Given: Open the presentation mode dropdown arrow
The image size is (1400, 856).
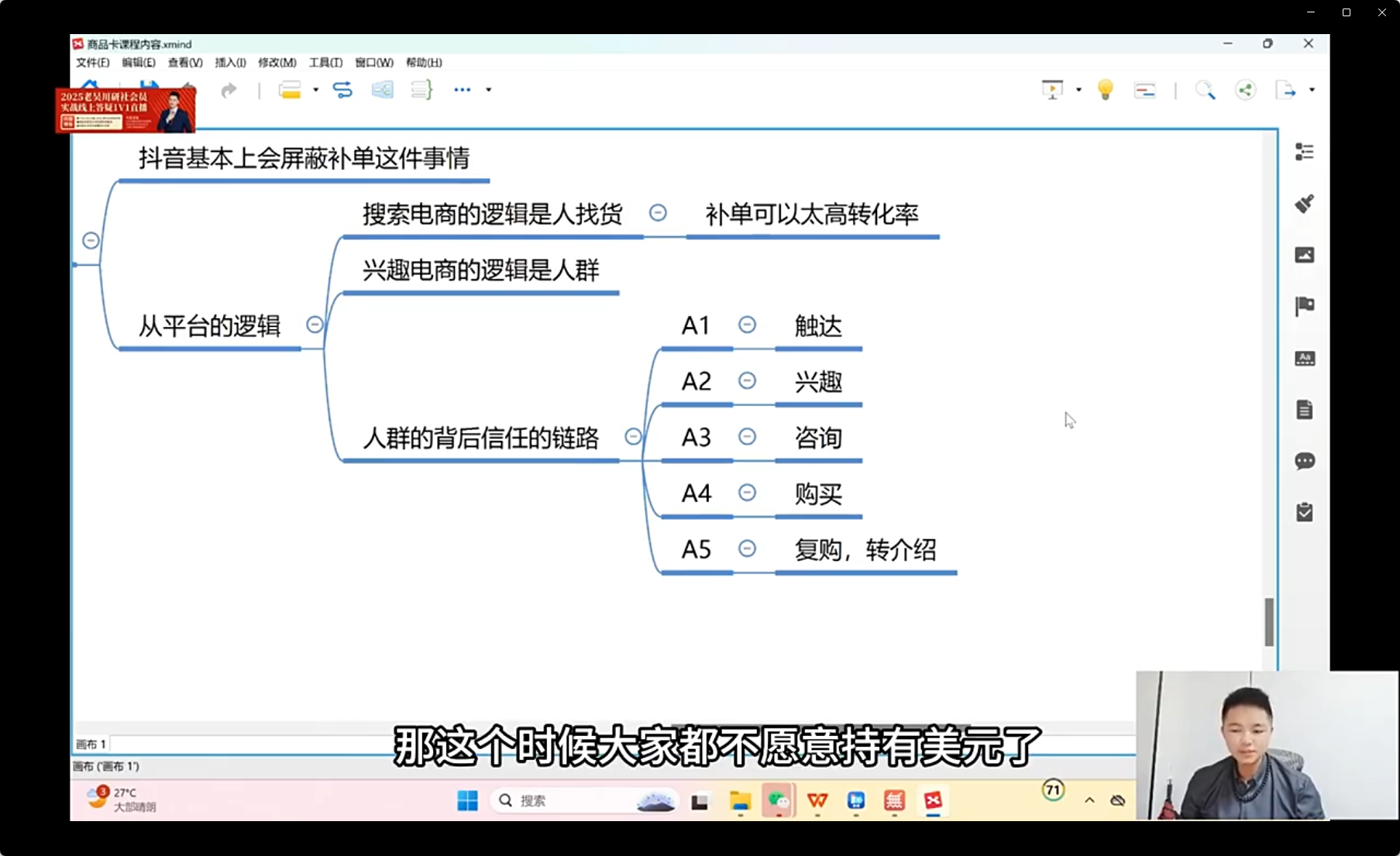Looking at the screenshot, I should (x=1078, y=90).
